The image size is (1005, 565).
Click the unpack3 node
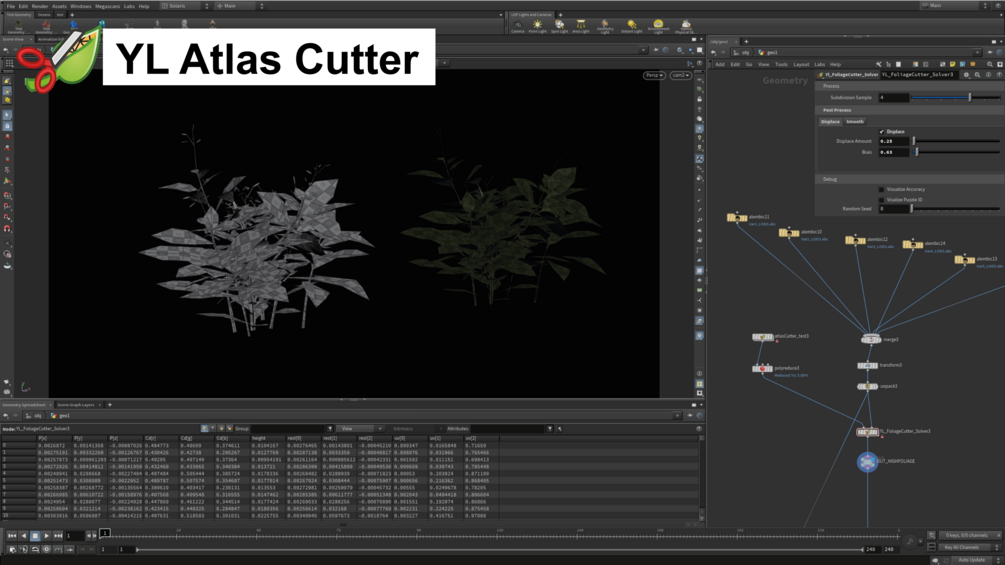click(x=867, y=386)
